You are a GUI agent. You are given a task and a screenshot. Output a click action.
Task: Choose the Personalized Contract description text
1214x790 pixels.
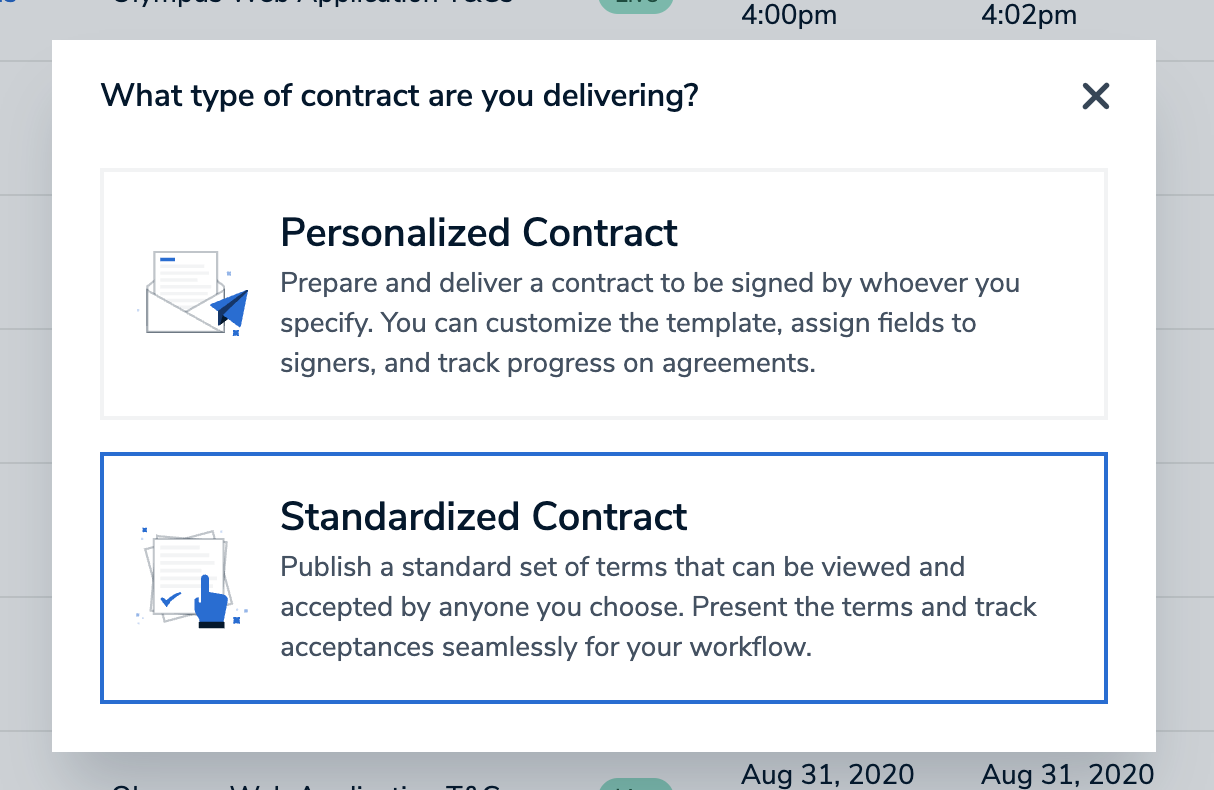click(650, 323)
